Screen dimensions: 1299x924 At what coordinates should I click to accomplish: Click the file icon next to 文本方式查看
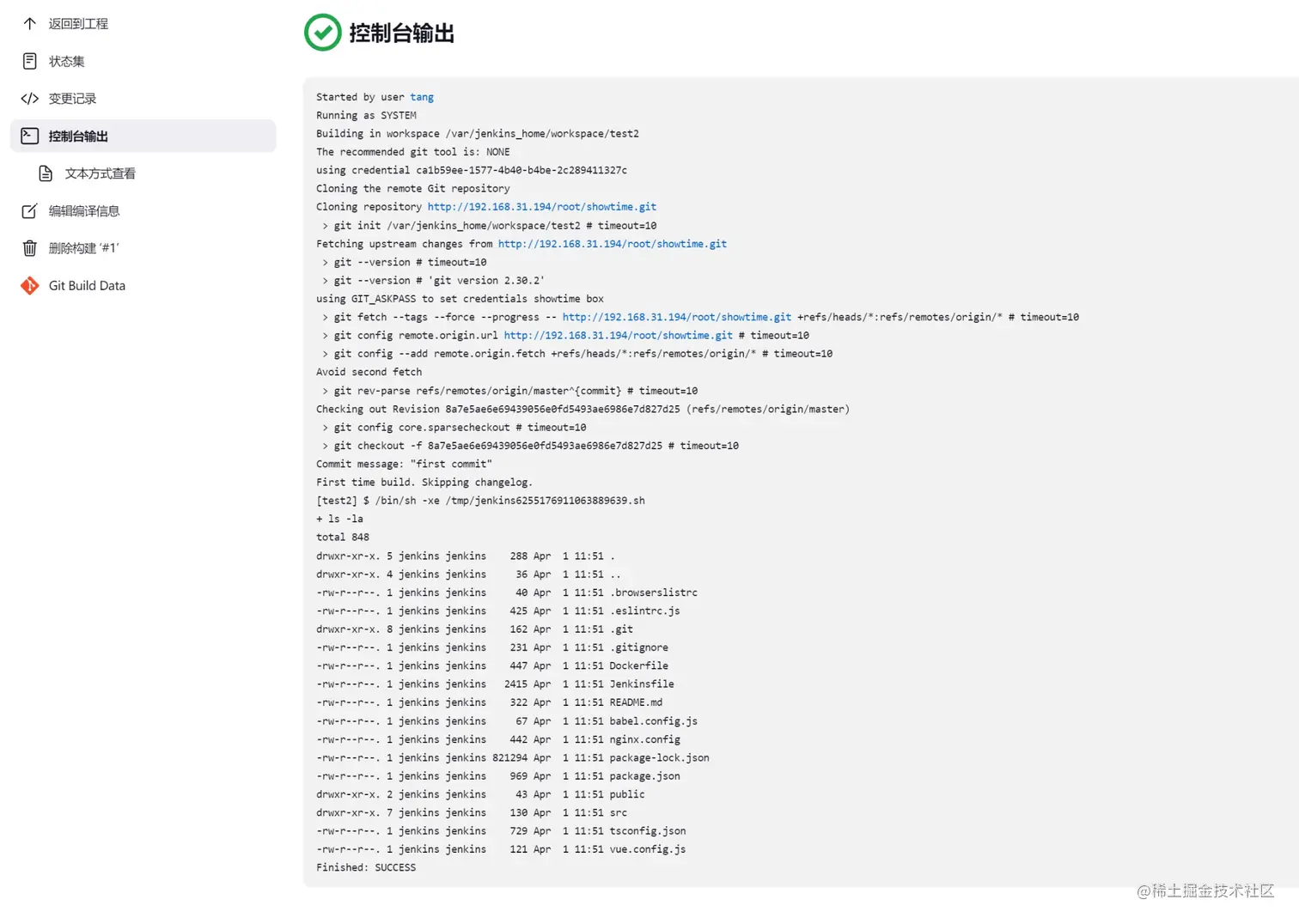pyautogui.click(x=46, y=173)
